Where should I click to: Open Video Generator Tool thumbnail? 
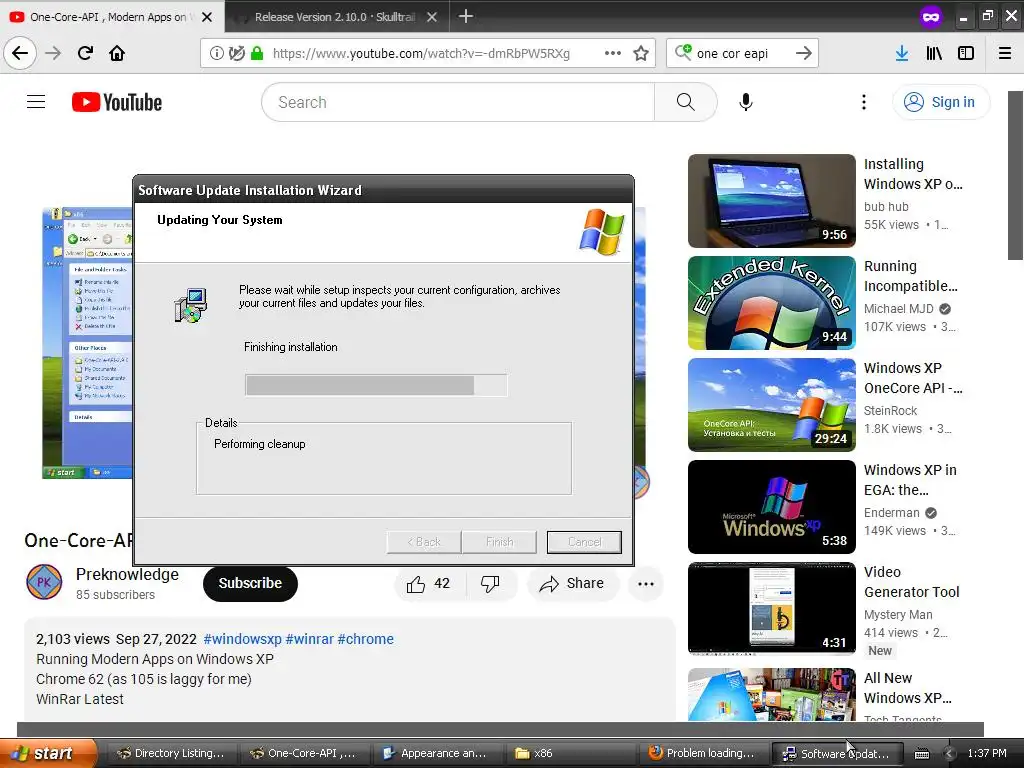click(x=771, y=609)
